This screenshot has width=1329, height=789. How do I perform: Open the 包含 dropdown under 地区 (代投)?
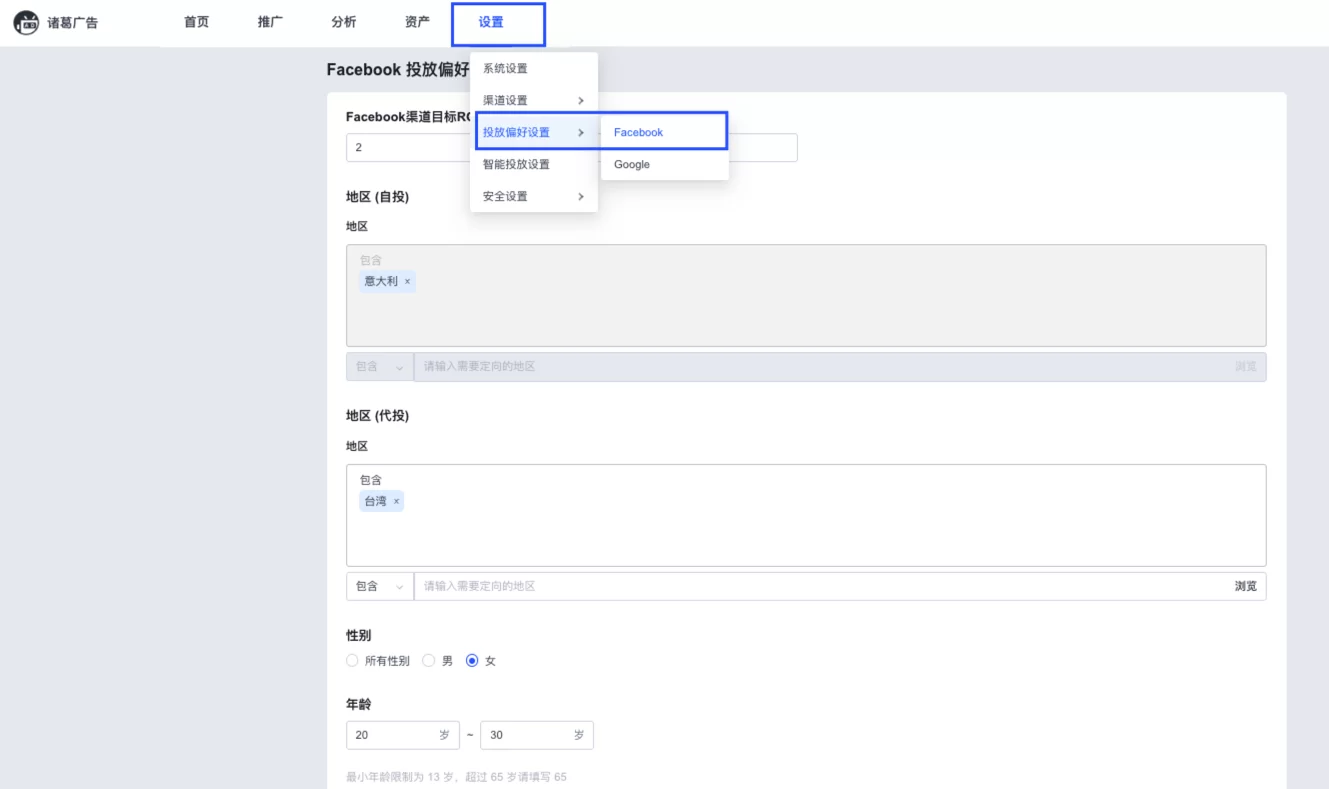pyautogui.click(x=380, y=586)
